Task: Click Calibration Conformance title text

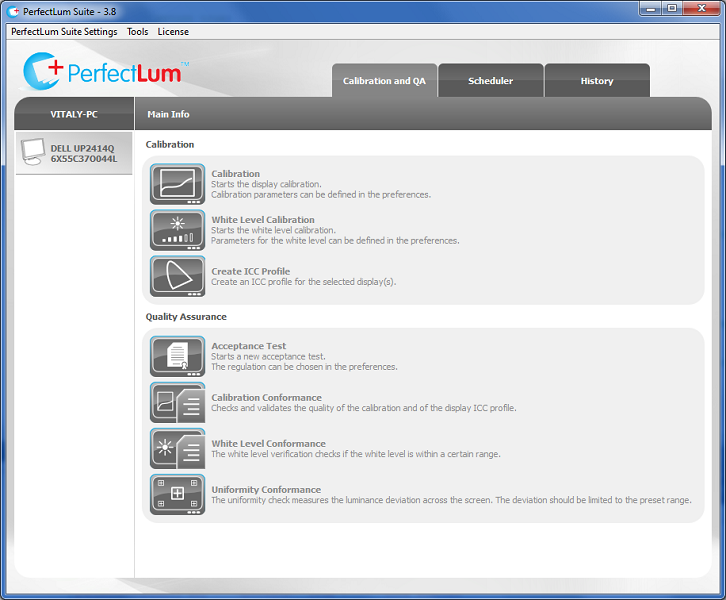Action: (x=266, y=397)
